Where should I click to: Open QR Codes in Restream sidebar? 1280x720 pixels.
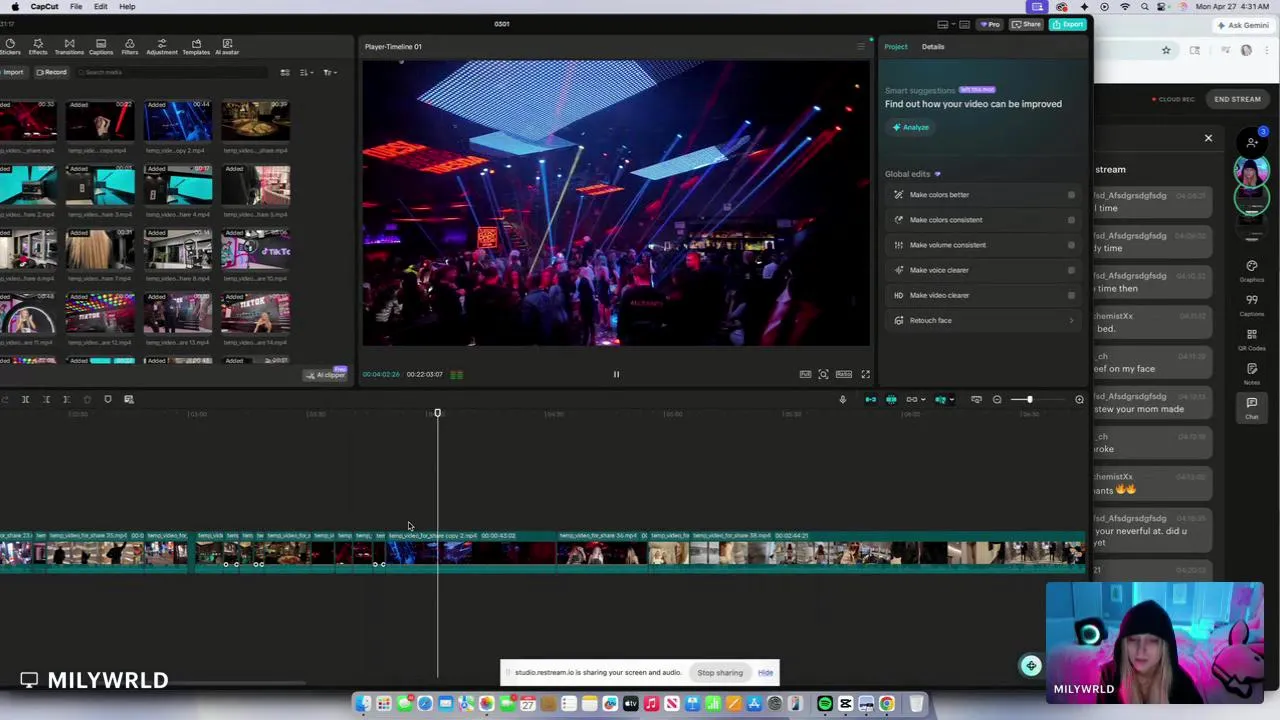tap(1252, 339)
